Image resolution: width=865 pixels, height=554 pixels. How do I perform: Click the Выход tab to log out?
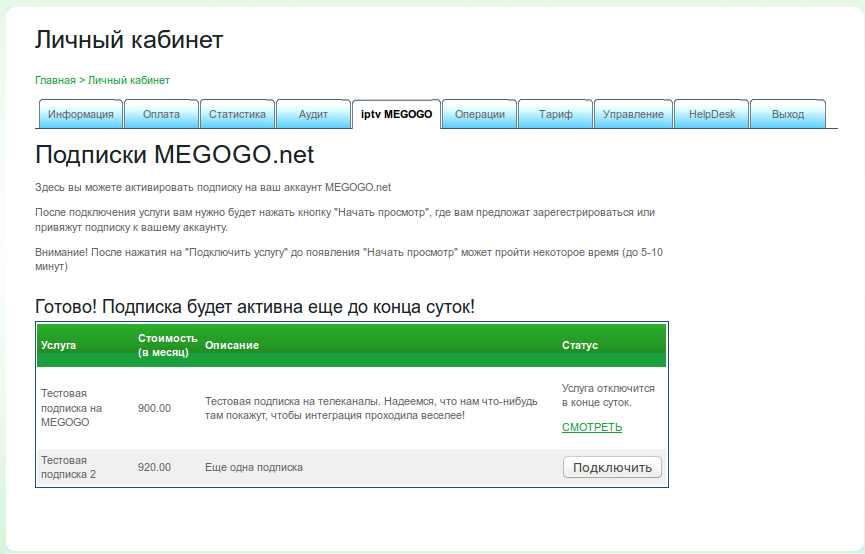pos(787,114)
